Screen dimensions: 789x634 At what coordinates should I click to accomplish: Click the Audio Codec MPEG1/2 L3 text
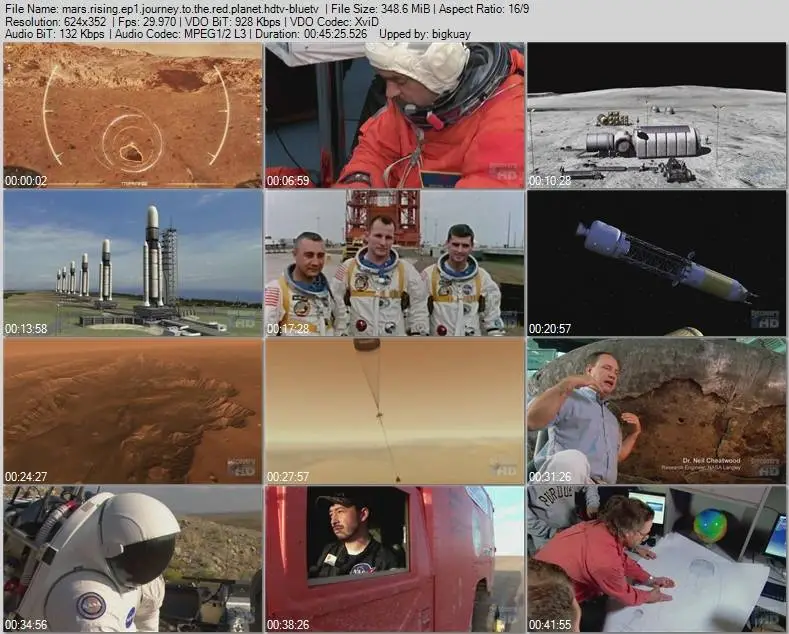[x=181, y=34]
